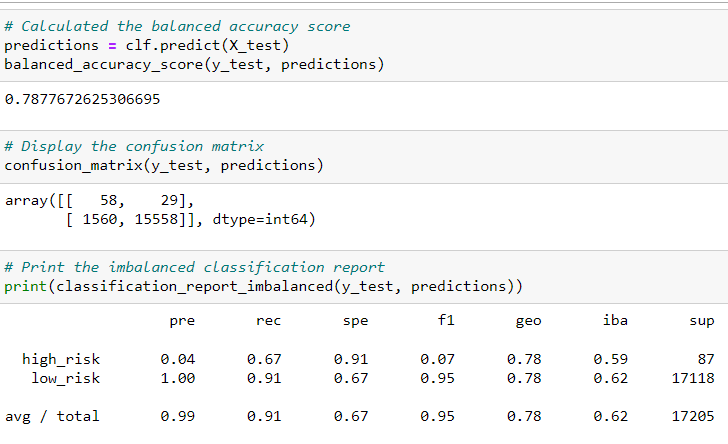This screenshot has height=444, width=728.
Task: Click the Display the confusion matrix comment
Action: tap(134, 146)
